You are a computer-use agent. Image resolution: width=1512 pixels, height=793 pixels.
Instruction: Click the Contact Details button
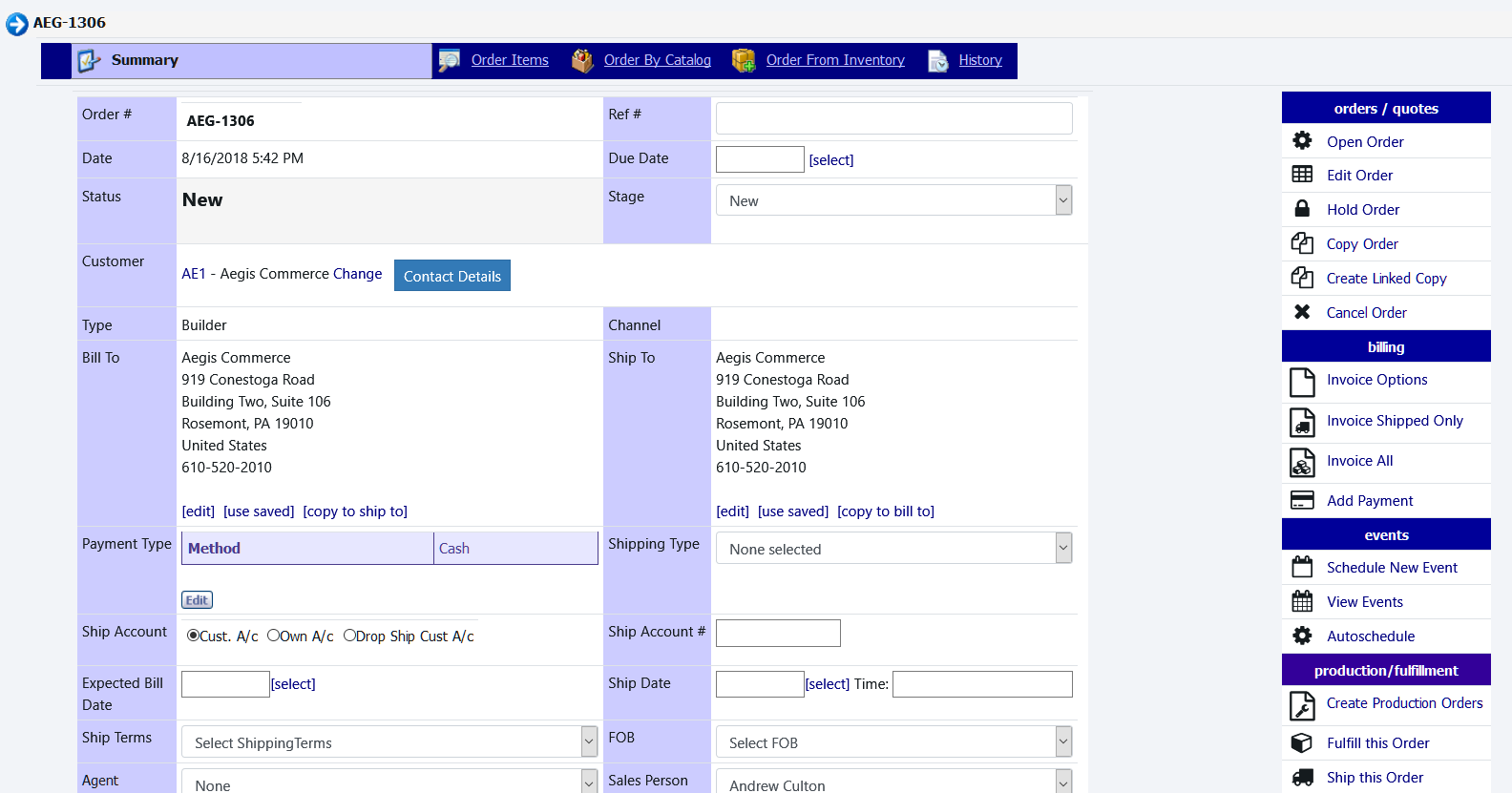[x=452, y=276]
